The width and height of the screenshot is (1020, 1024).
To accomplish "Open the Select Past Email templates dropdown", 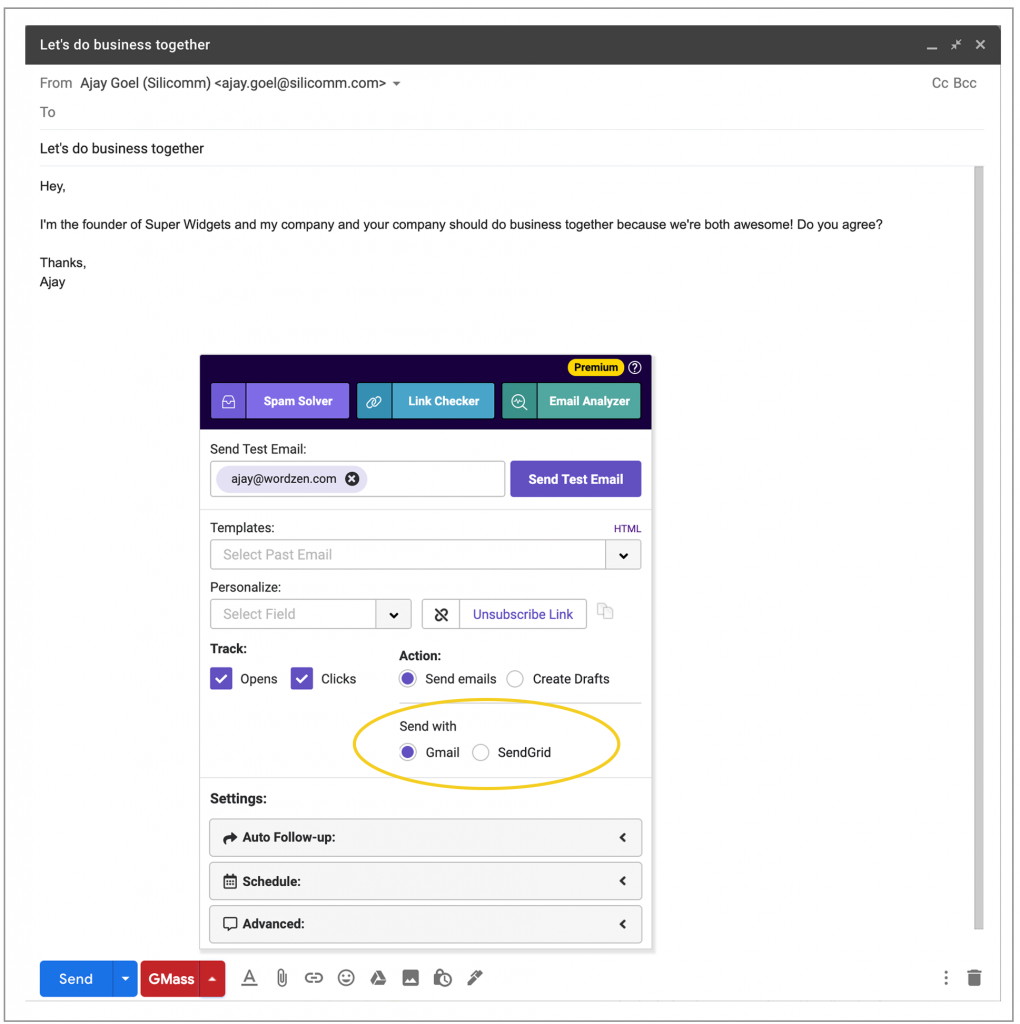I will click(623, 555).
